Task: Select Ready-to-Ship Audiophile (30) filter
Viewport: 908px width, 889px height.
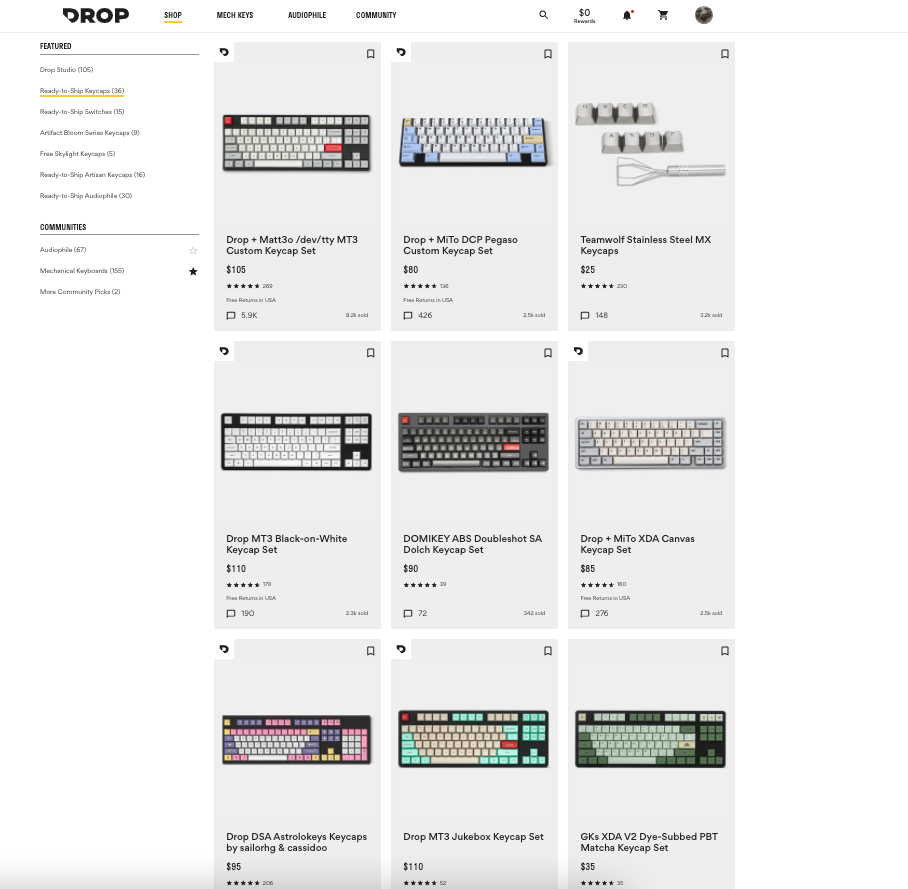Action: (x=86, y=196)
